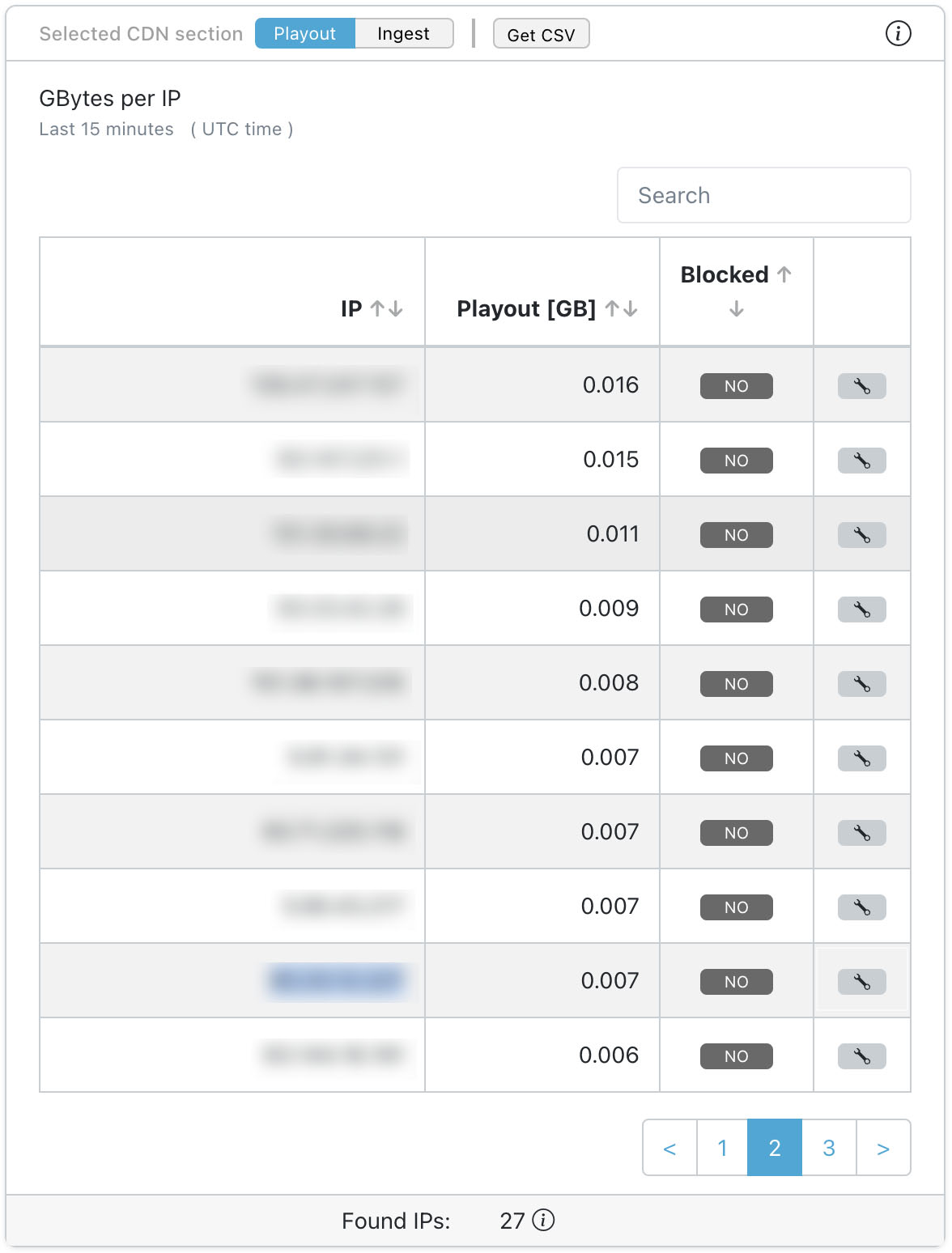Open the wrench tool on the last table row
The image size is (952, 1253).
(861, 1055)
